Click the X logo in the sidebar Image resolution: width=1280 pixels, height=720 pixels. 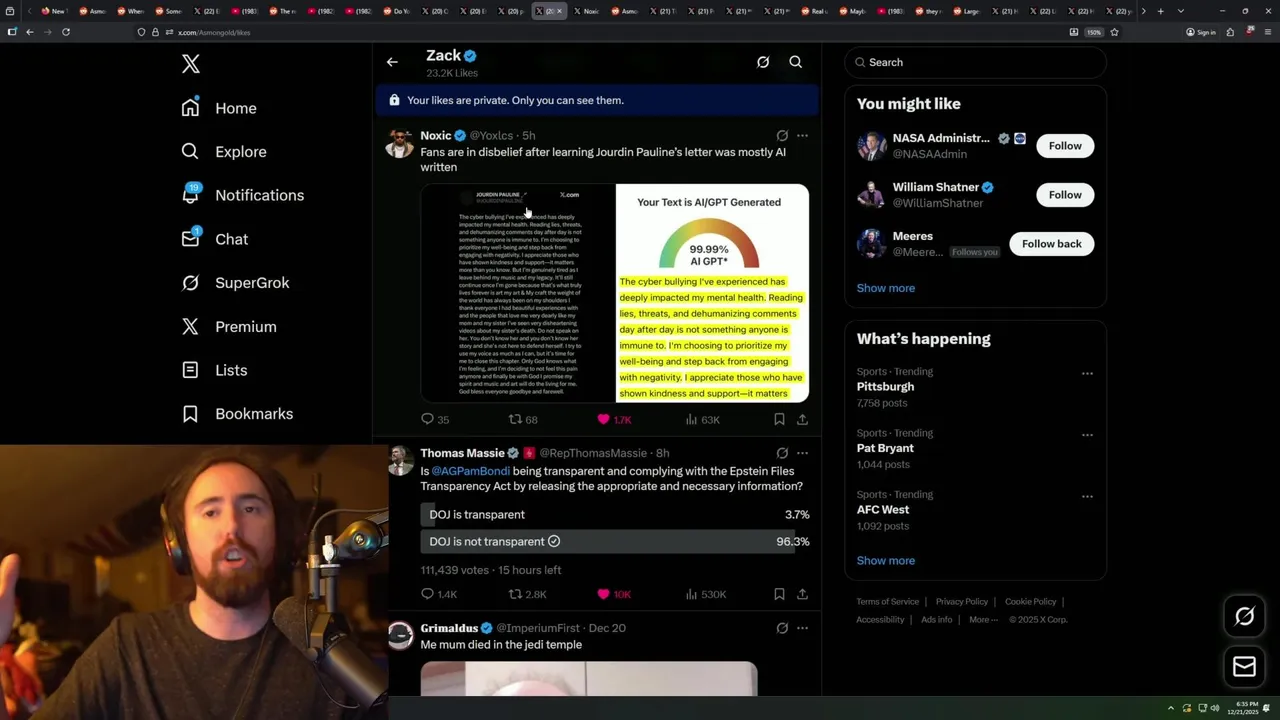click(x=191, y=65)
